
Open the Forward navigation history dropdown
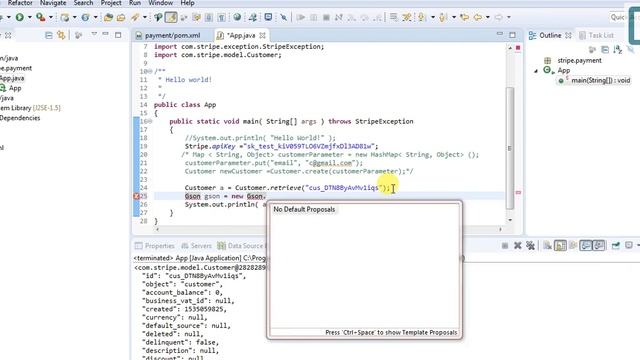click(509, 17)
